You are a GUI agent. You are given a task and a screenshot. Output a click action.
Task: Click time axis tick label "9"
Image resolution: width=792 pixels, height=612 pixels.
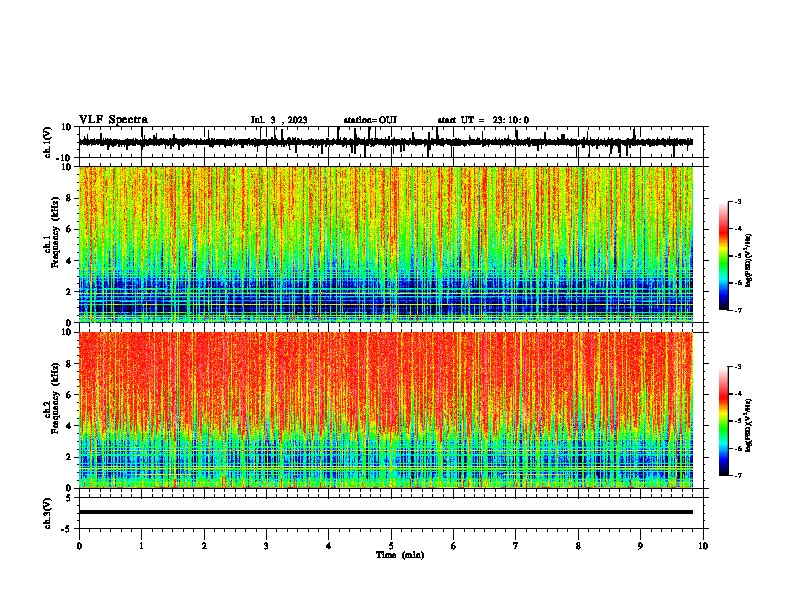tap(640, 546)
